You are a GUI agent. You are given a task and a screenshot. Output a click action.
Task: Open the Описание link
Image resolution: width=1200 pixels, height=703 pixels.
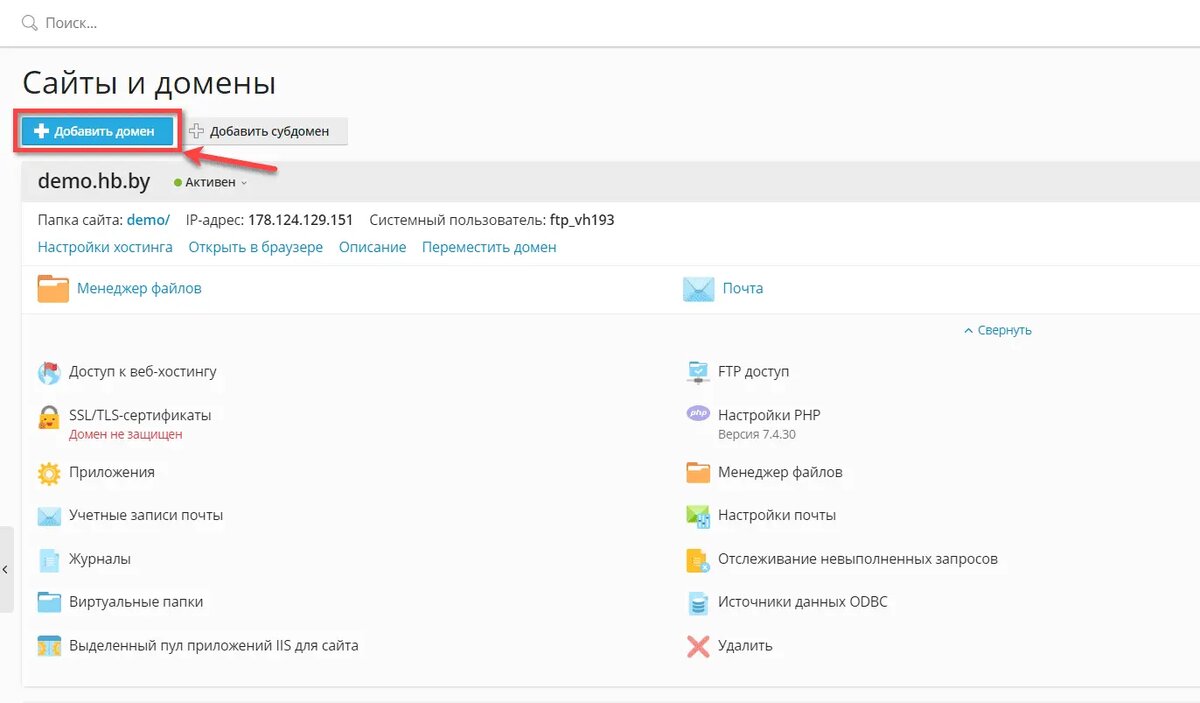[372, 247]
